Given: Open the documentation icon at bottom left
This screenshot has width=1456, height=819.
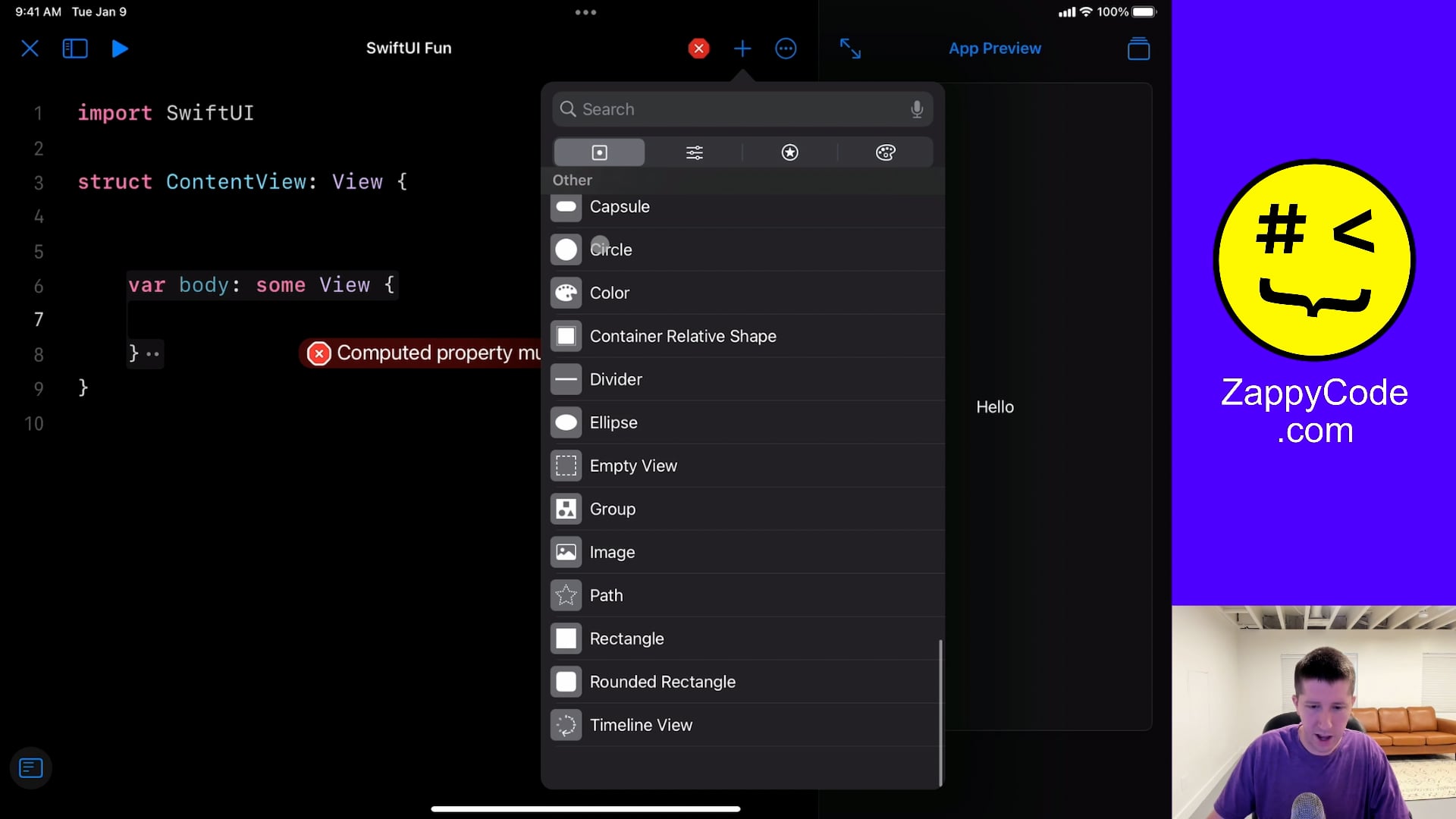Looking at the screenshot, I should click(30, 768).
